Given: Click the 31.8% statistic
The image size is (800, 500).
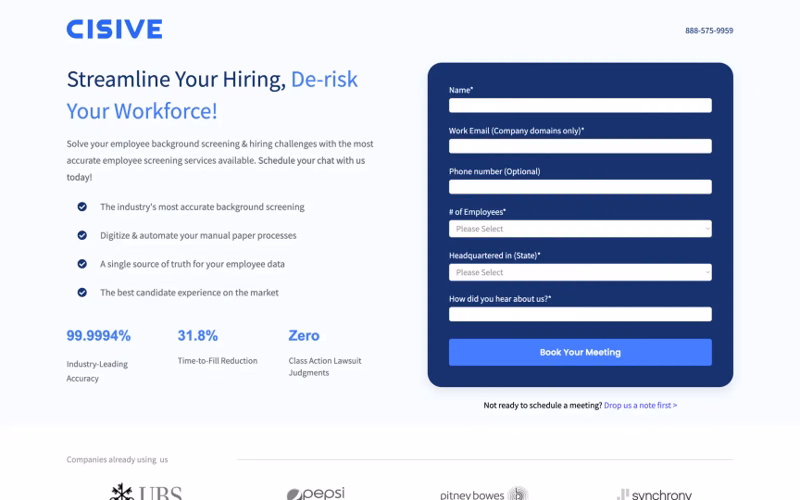Looking at the screenshot, I should click(x=197, y=336).
